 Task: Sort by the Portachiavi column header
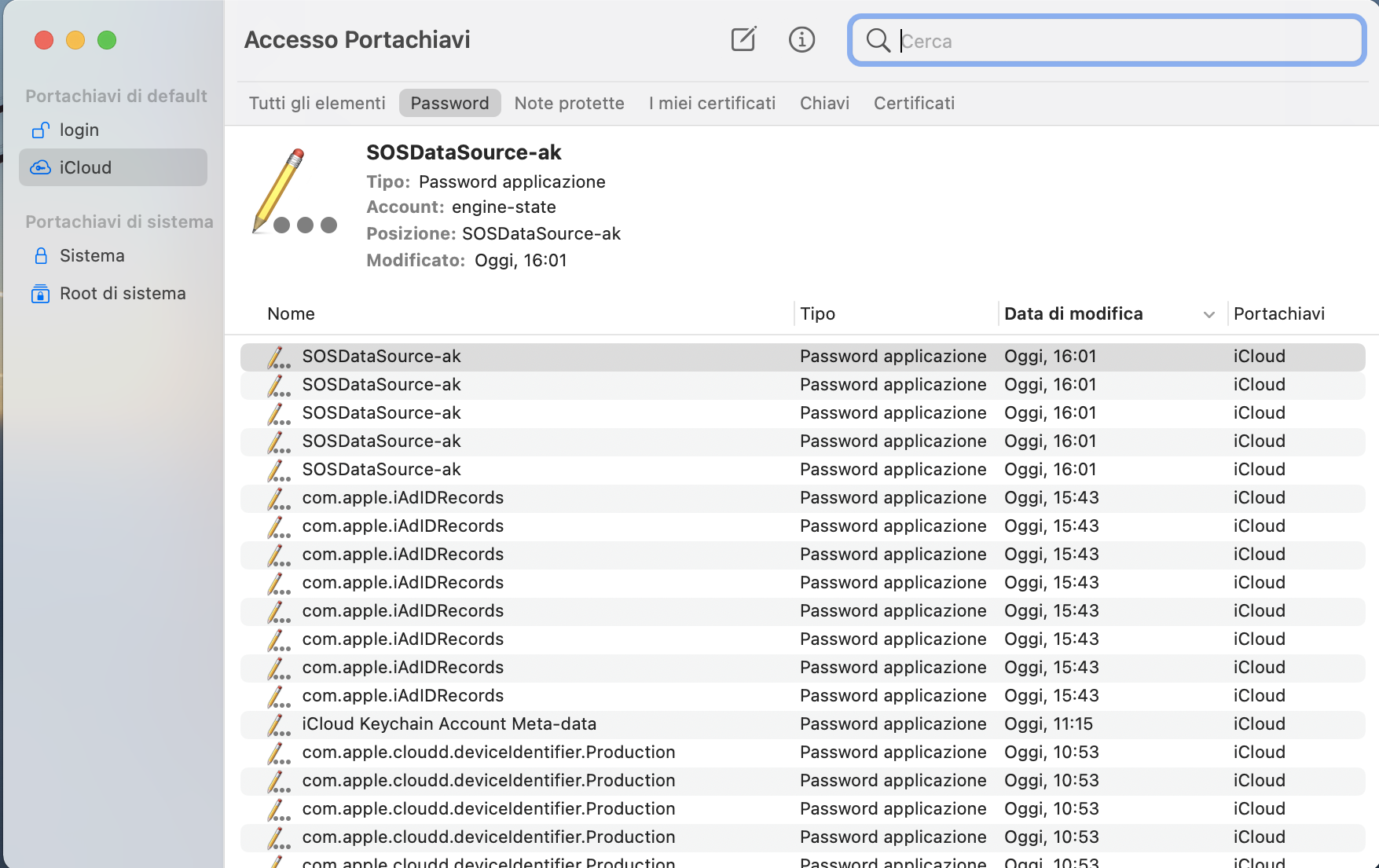point(1278,313)
